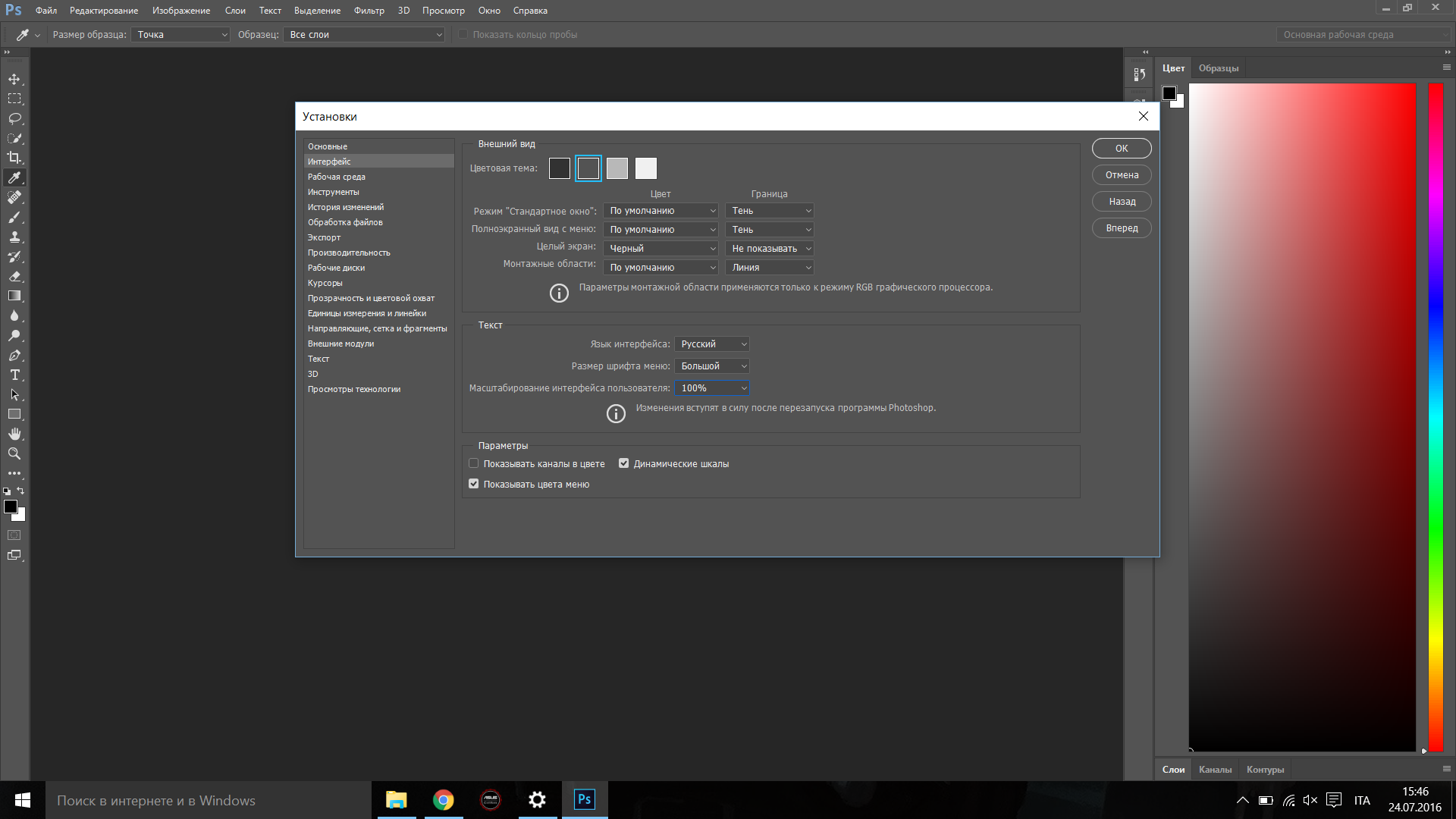Image resolution: width=1456 pixels, height=819 pixels.
Task: Select the Clone Stamp tool
Action: tap(14, 237)
